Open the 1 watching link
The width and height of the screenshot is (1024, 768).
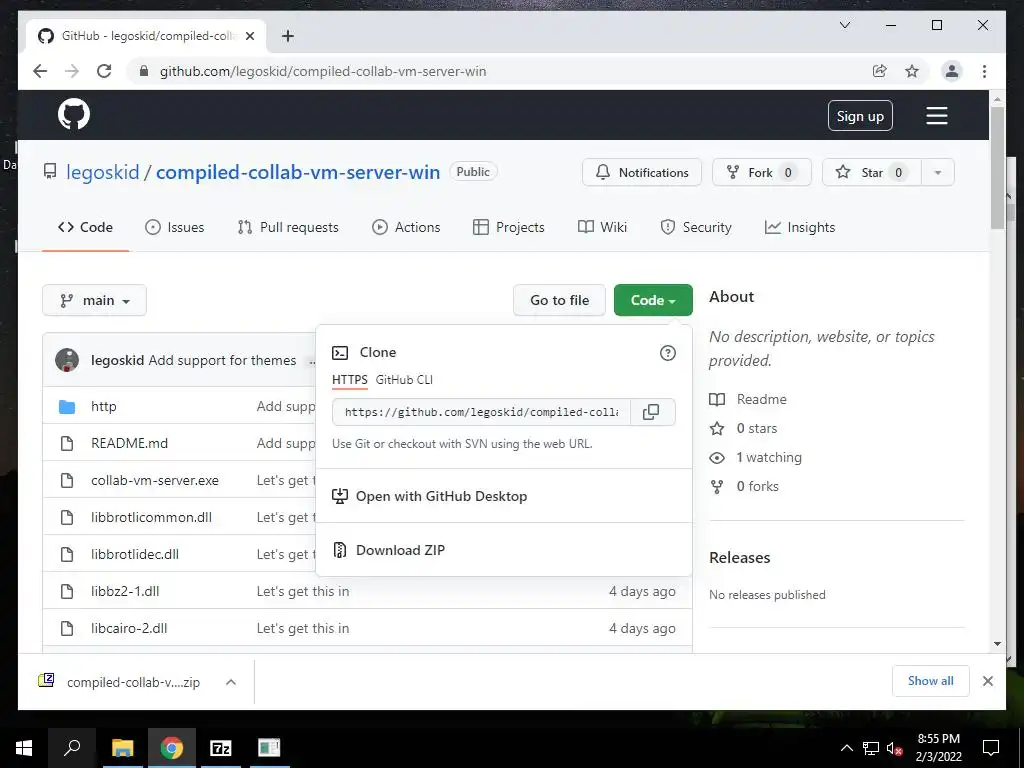[x=756, y=457]
